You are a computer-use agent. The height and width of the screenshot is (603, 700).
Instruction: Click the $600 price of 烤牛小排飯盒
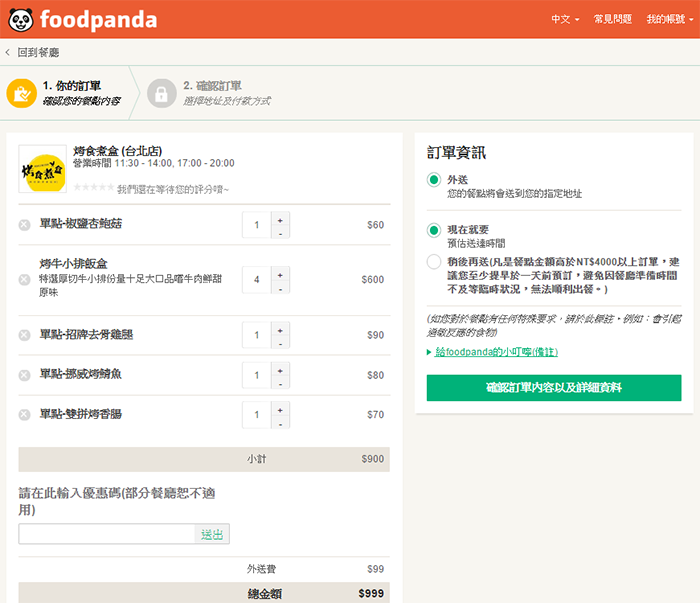(373, 280)
